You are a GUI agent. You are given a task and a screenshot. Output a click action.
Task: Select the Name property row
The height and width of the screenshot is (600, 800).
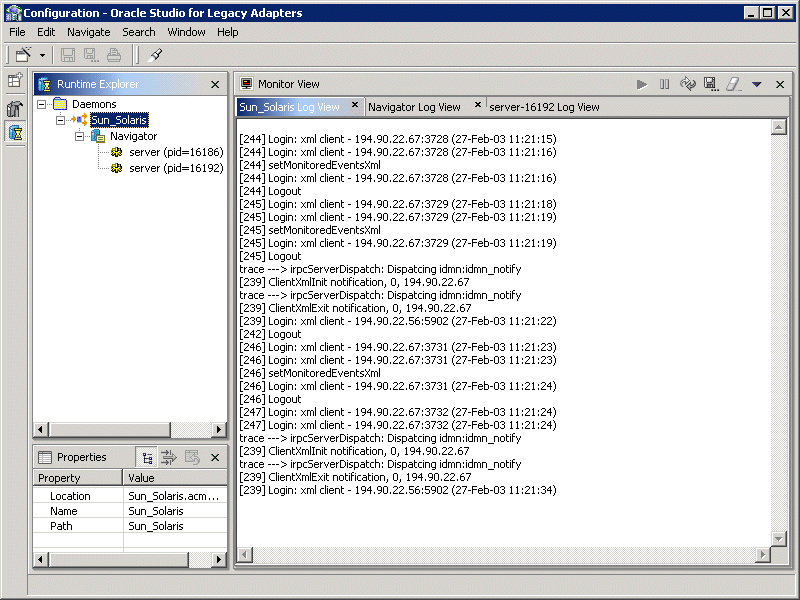click(x=130, y=511)
